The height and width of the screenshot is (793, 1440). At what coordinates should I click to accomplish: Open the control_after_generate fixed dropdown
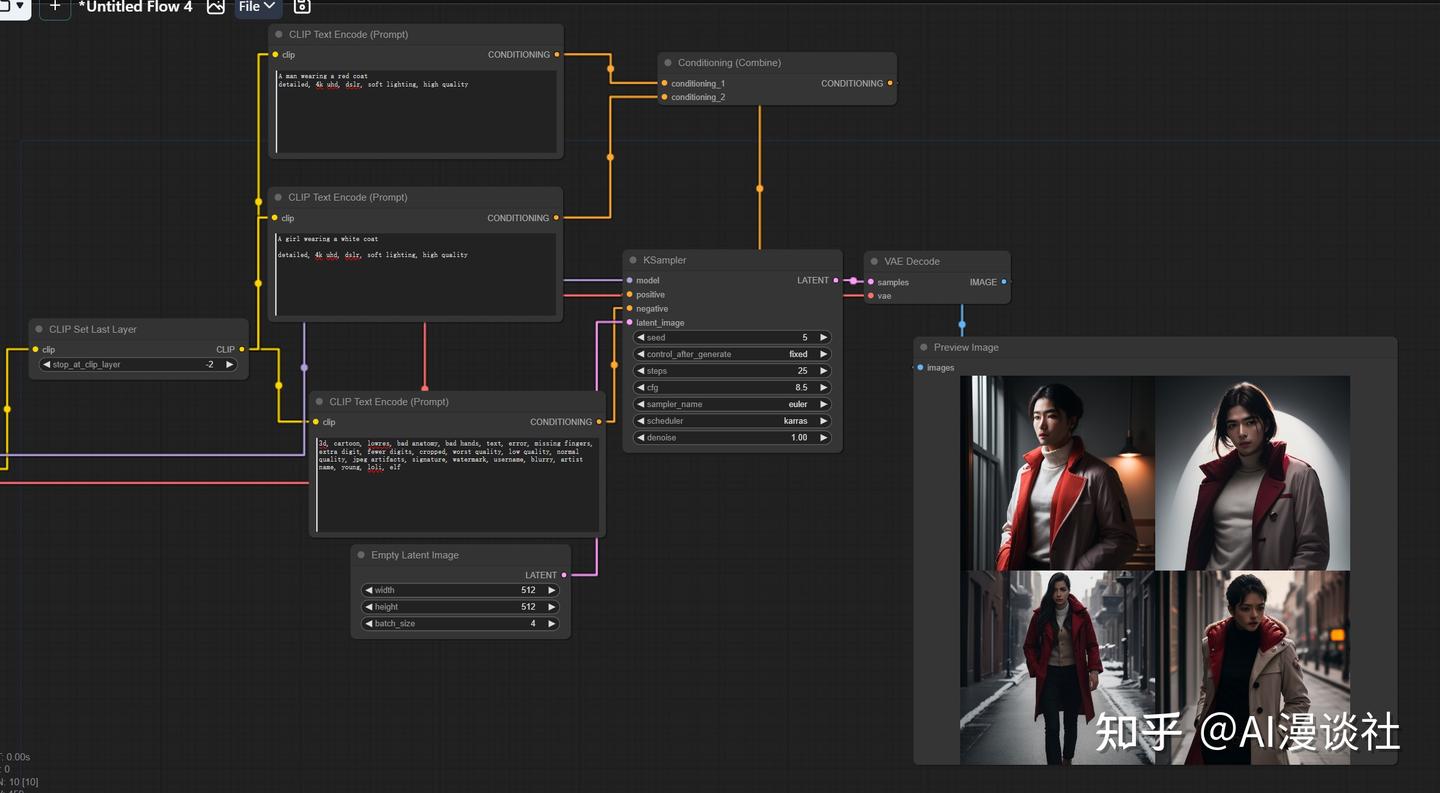click(x=732, y=355)
